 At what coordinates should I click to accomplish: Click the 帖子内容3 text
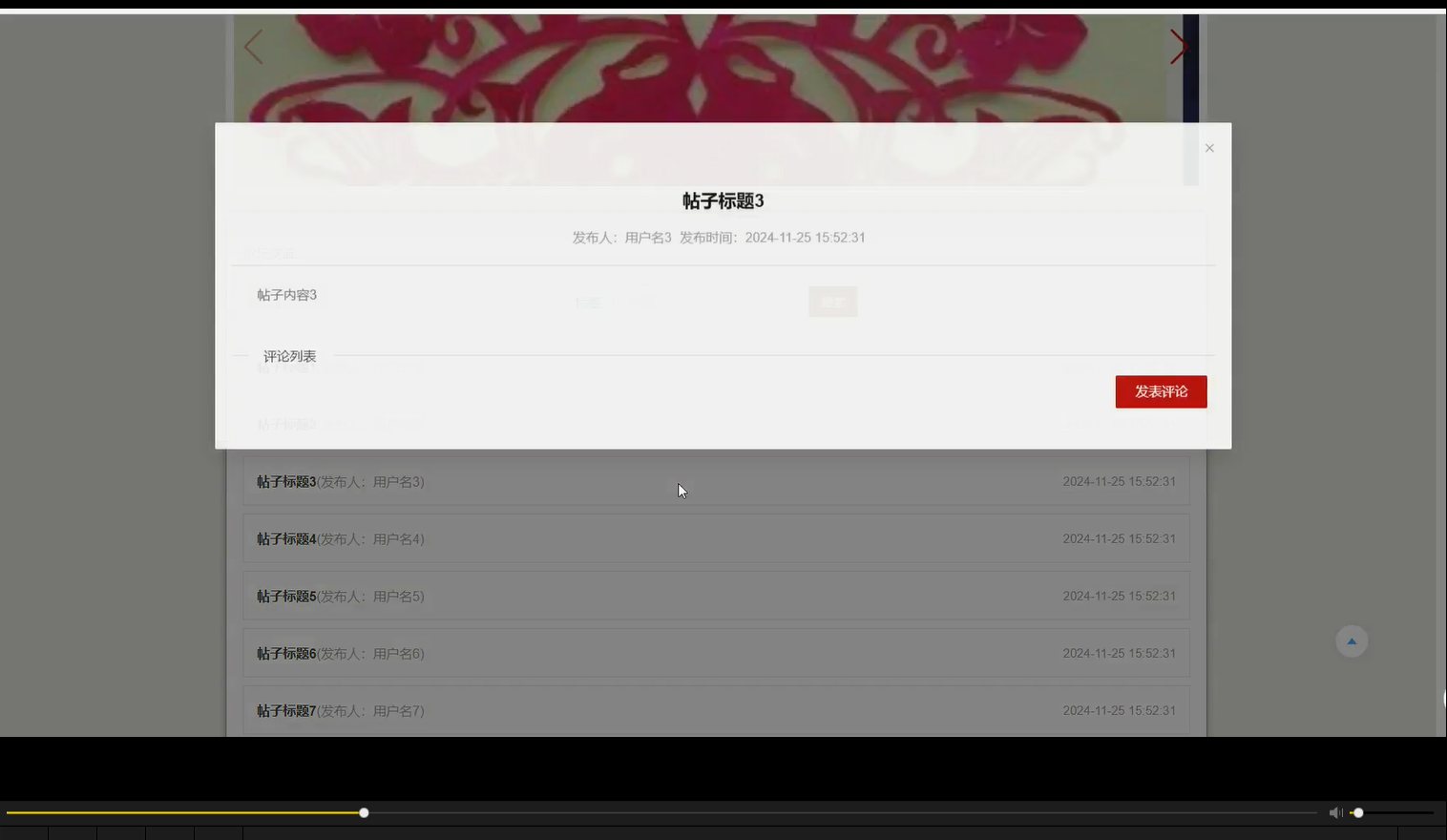pyautogui.click(x=286, y=295)
